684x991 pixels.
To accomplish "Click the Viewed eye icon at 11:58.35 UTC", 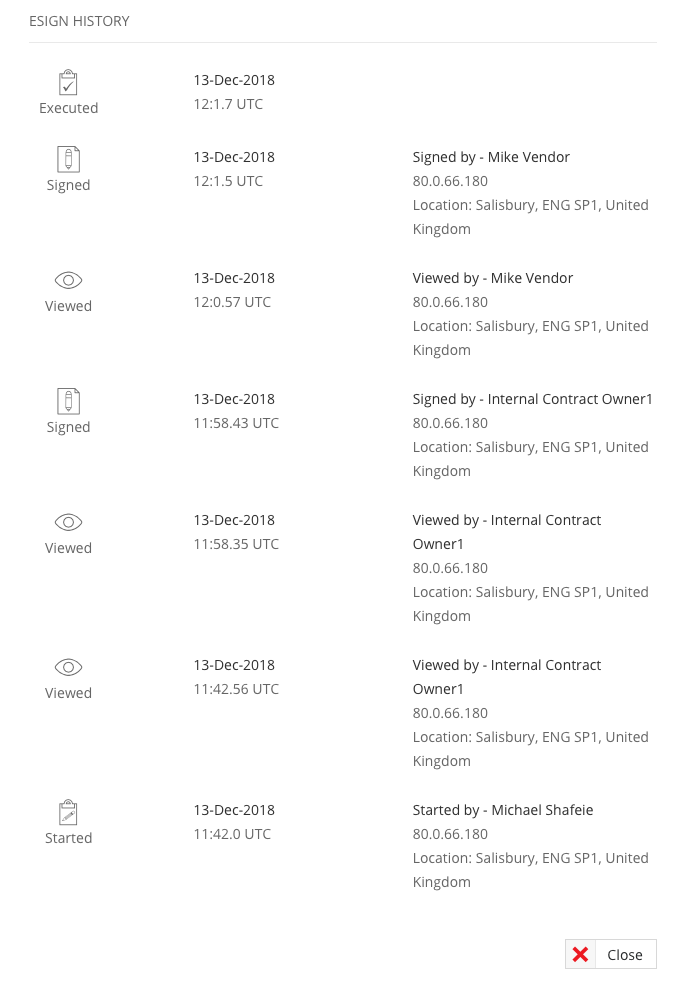I will tap(68, 522).
